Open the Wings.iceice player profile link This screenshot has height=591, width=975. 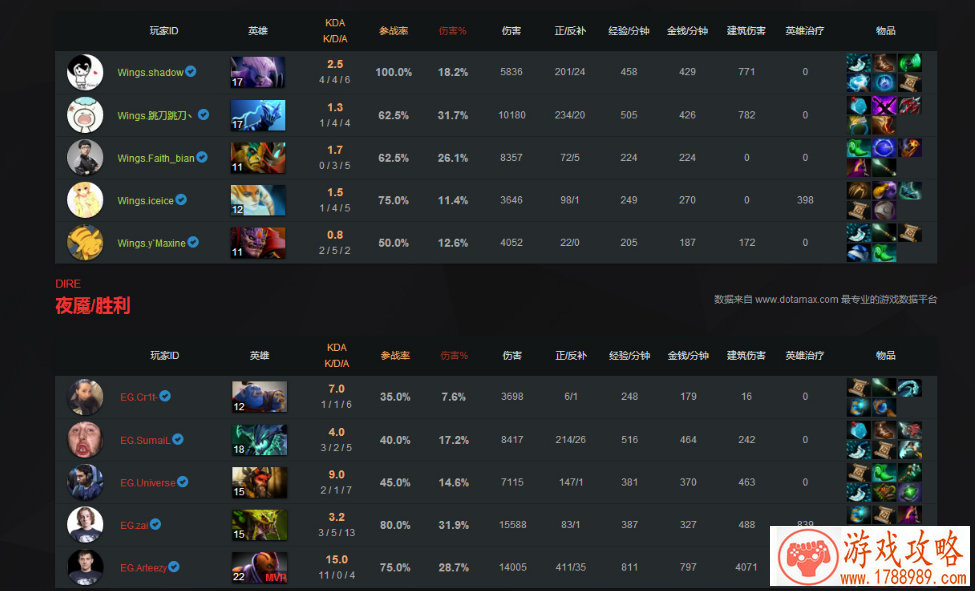point(145,201)
